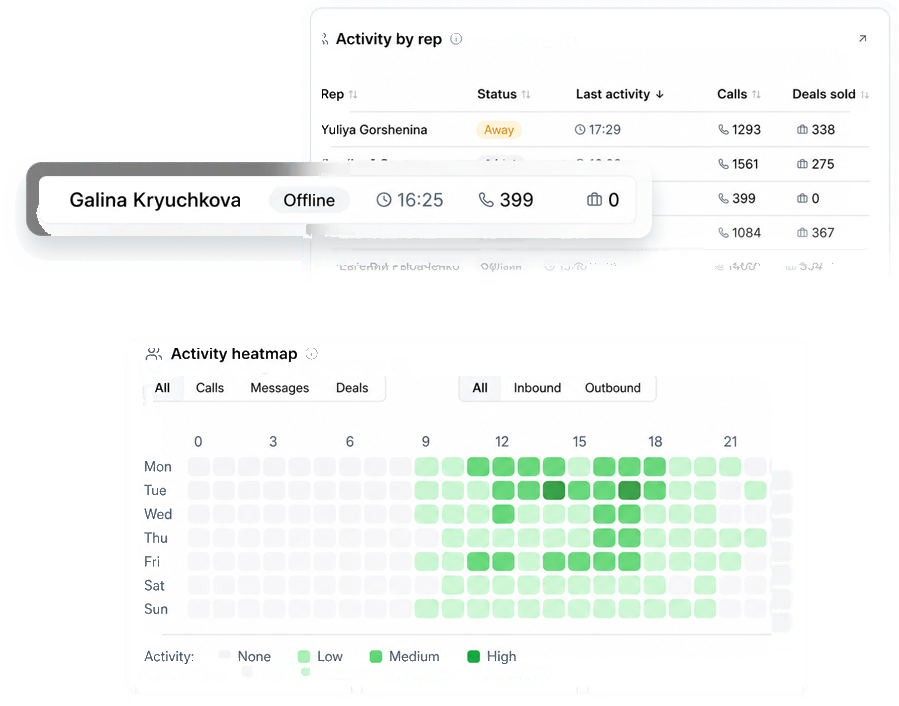Switch heatmap to the Deals tab
899x706 pixels.
point(352,388)
